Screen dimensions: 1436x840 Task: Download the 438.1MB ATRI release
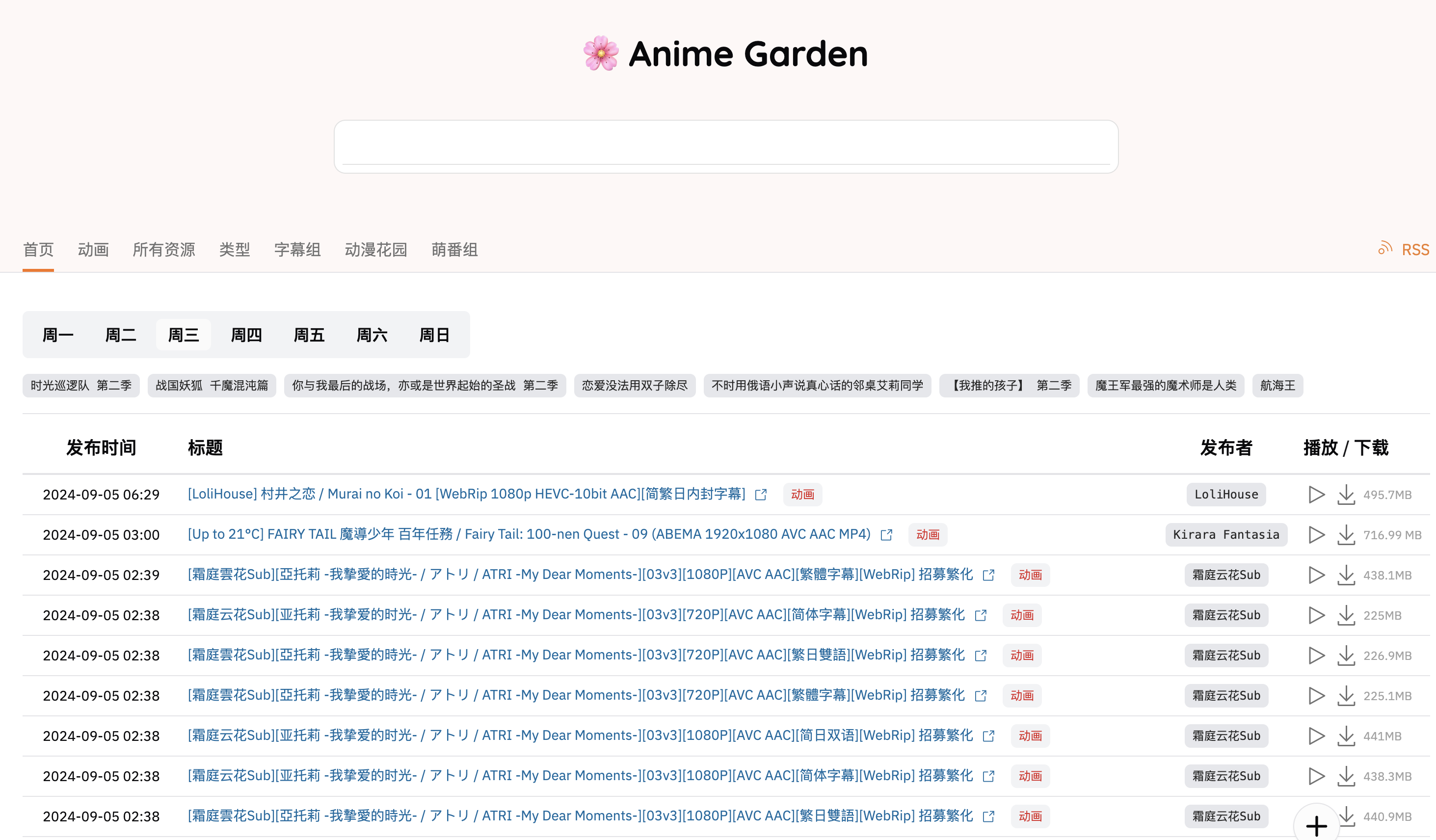[1346, 575]
